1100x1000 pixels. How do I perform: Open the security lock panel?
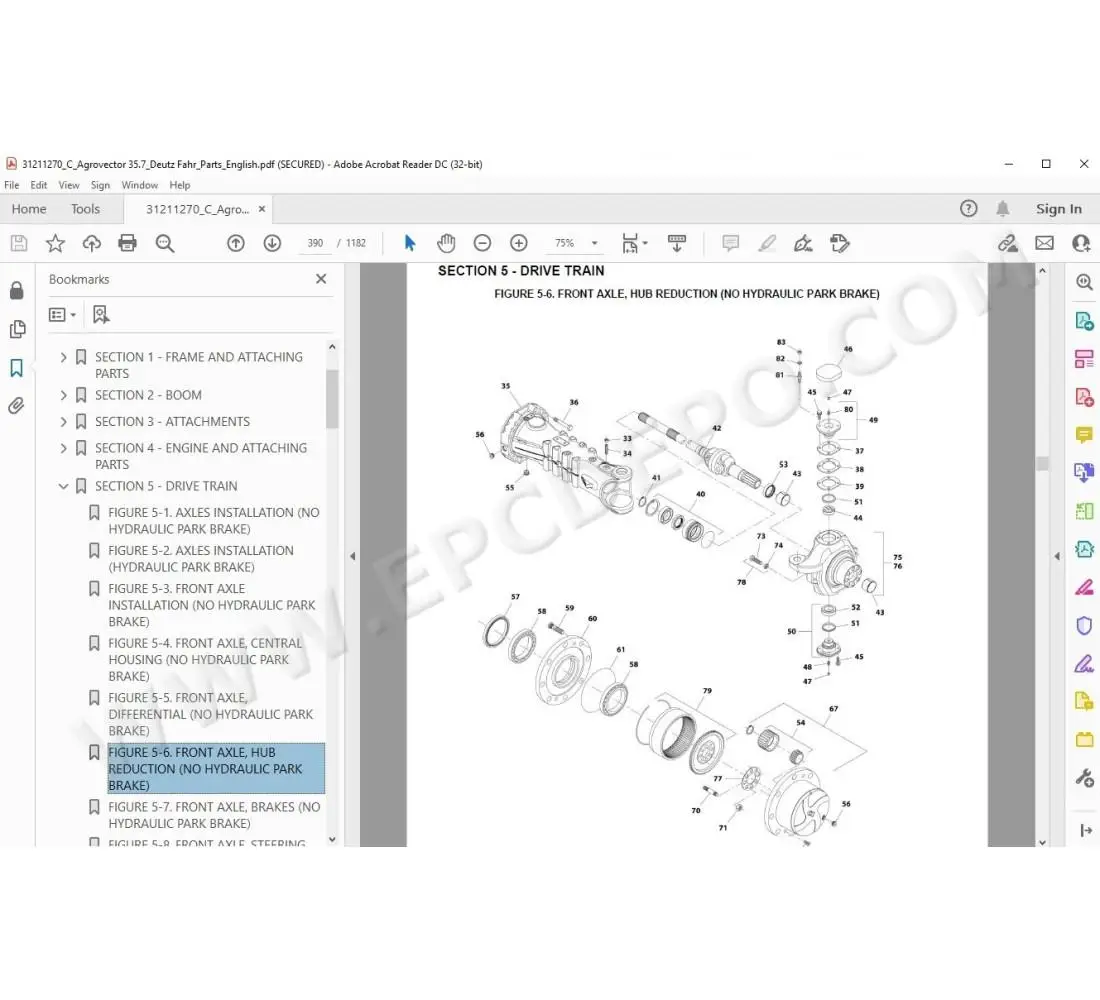click(17, 291)
